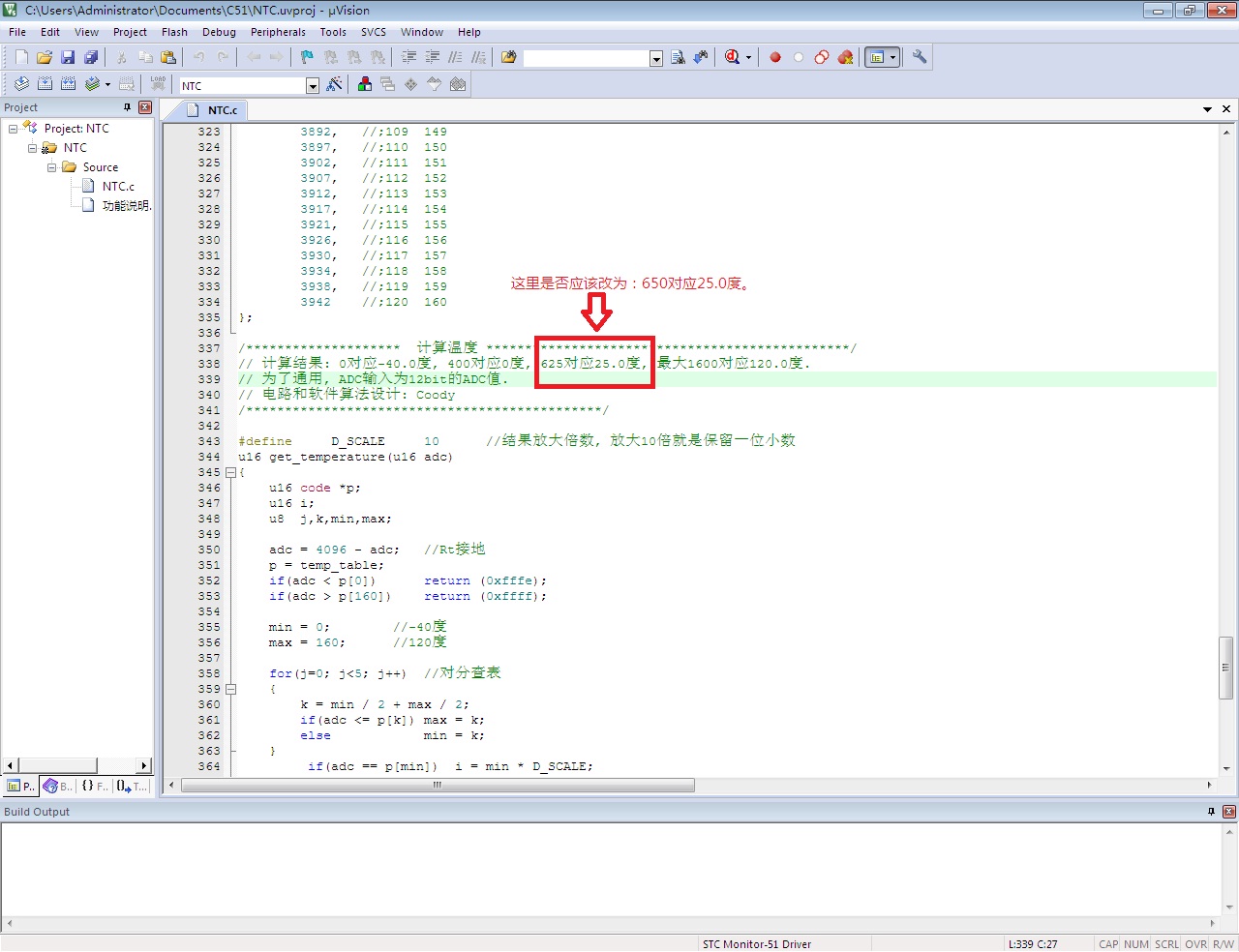Click the editor horizontal scrollbar thumb
Screen dimensions: 1239x952
coord(438,786)
